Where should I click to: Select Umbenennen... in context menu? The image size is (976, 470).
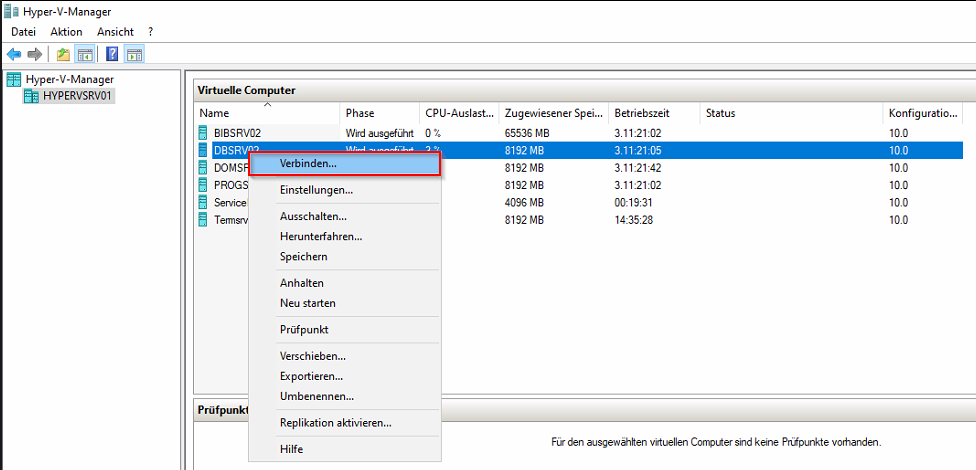pyautogui.click(x=344, y=397)
